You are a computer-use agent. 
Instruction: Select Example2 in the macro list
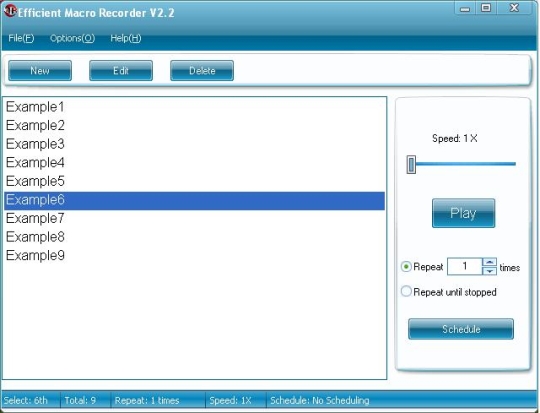point(194,125)
